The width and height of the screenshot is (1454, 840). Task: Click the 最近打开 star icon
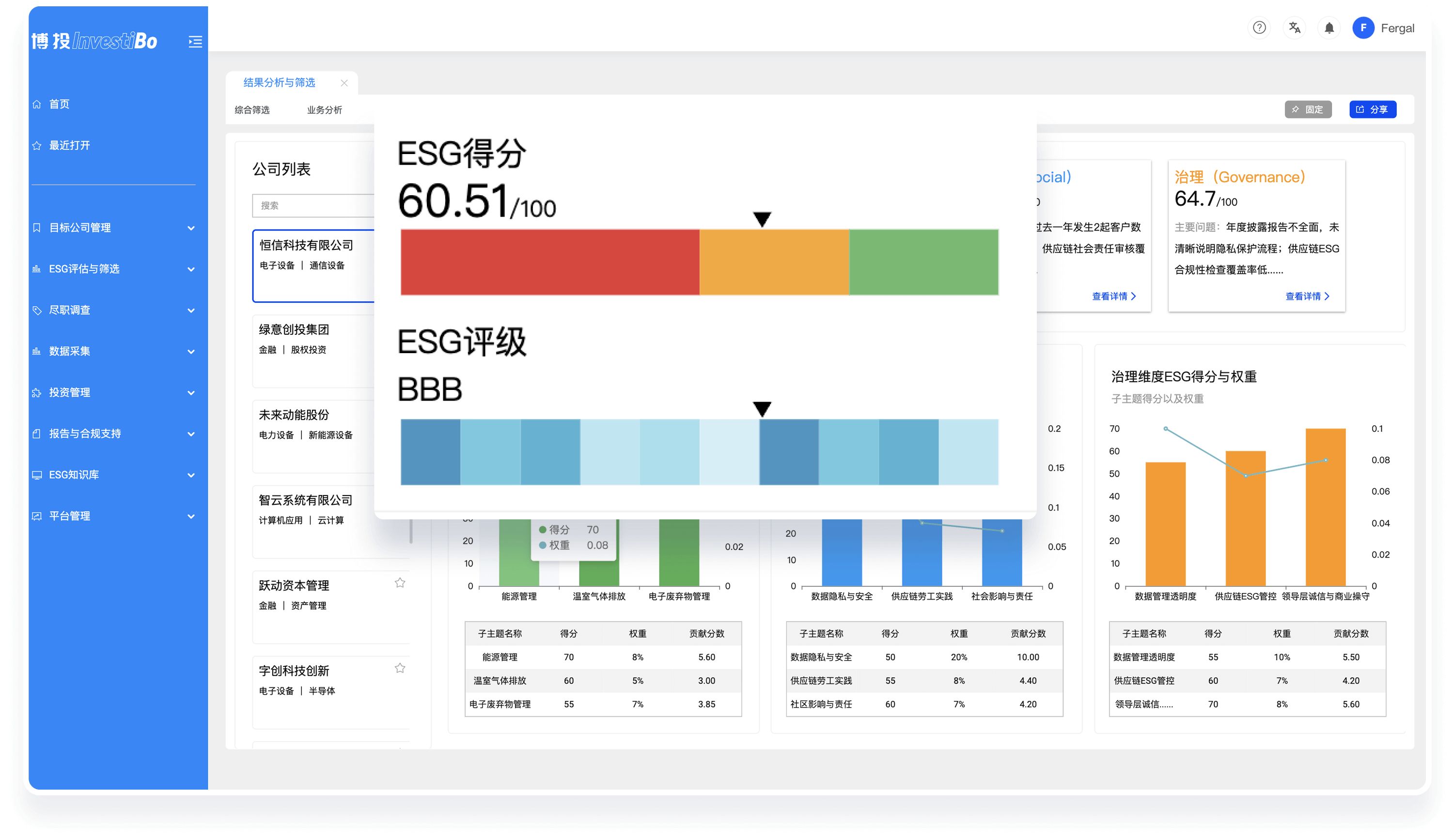37,145
